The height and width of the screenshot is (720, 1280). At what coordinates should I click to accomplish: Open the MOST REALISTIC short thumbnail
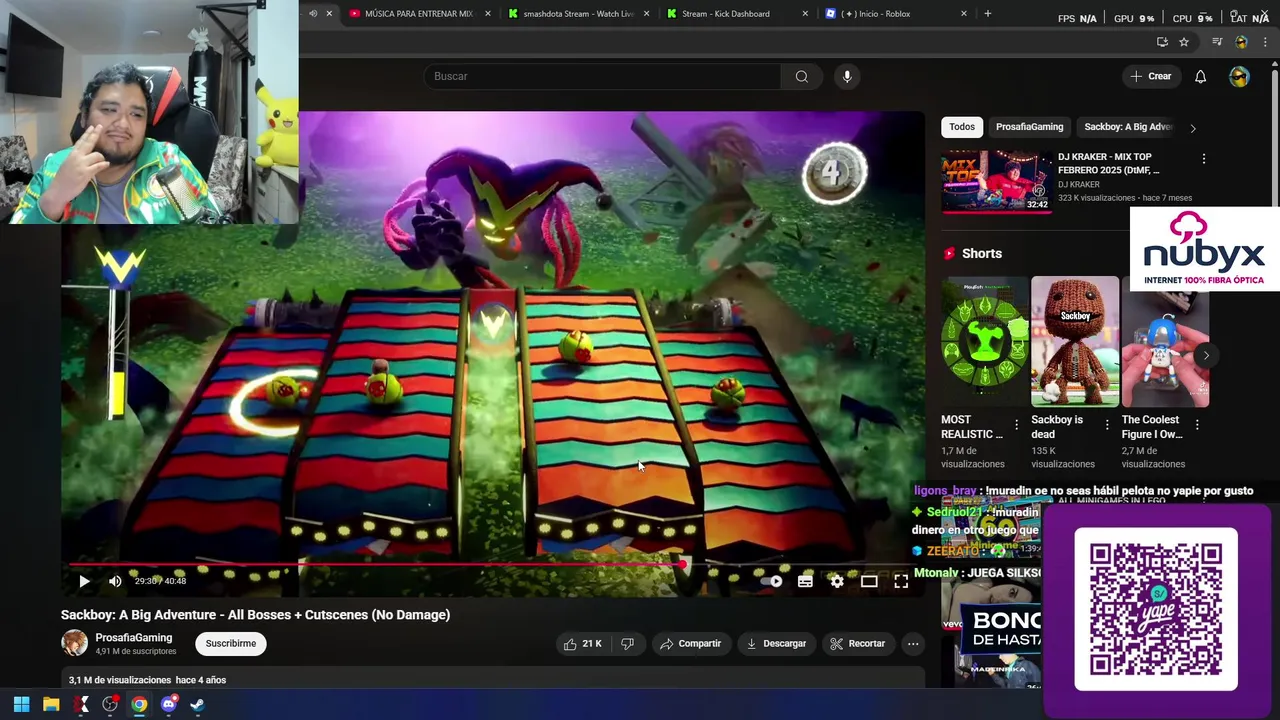(x=985, y=342)
